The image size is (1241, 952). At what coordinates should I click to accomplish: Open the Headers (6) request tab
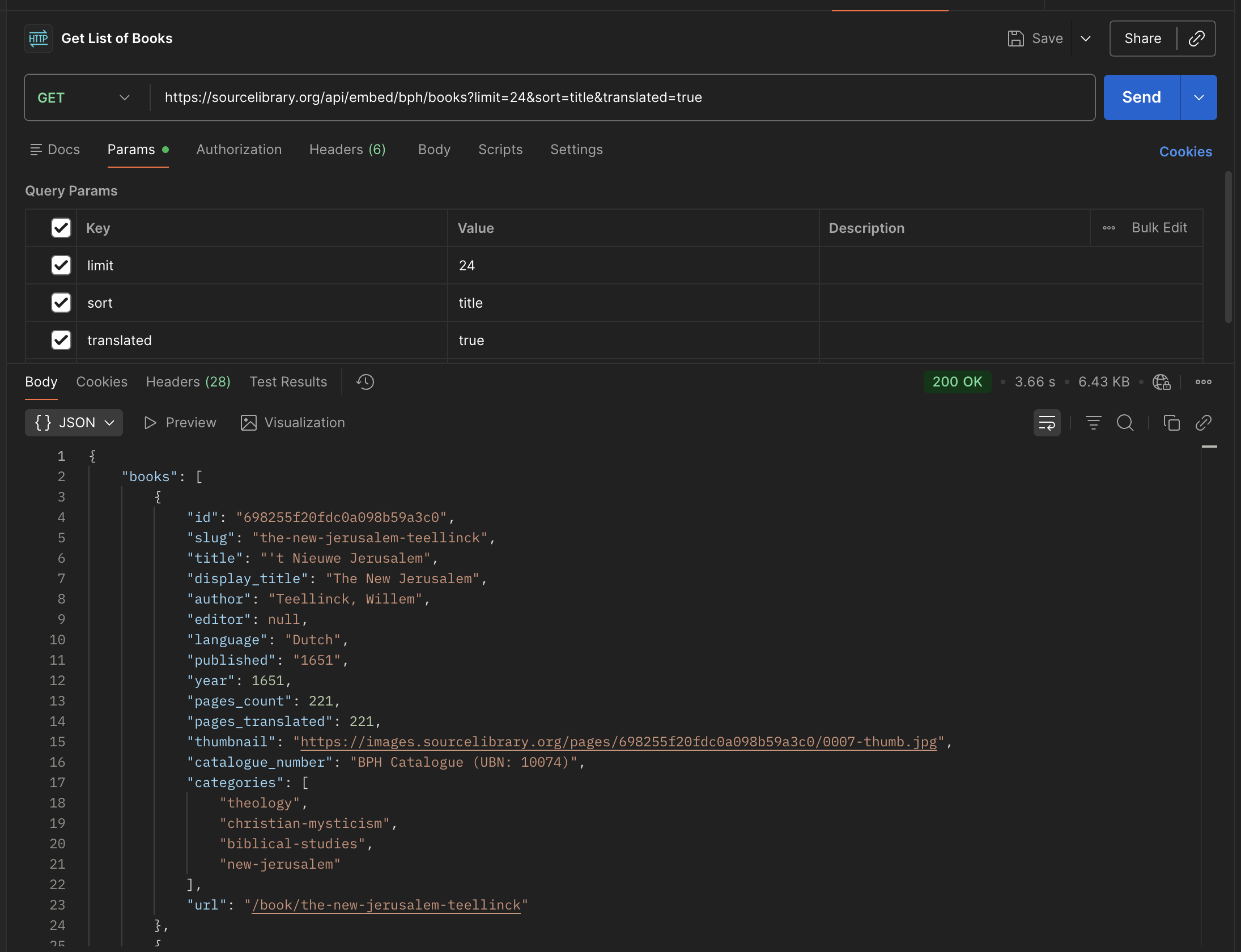pyautogui.click(x=347, y=150)
